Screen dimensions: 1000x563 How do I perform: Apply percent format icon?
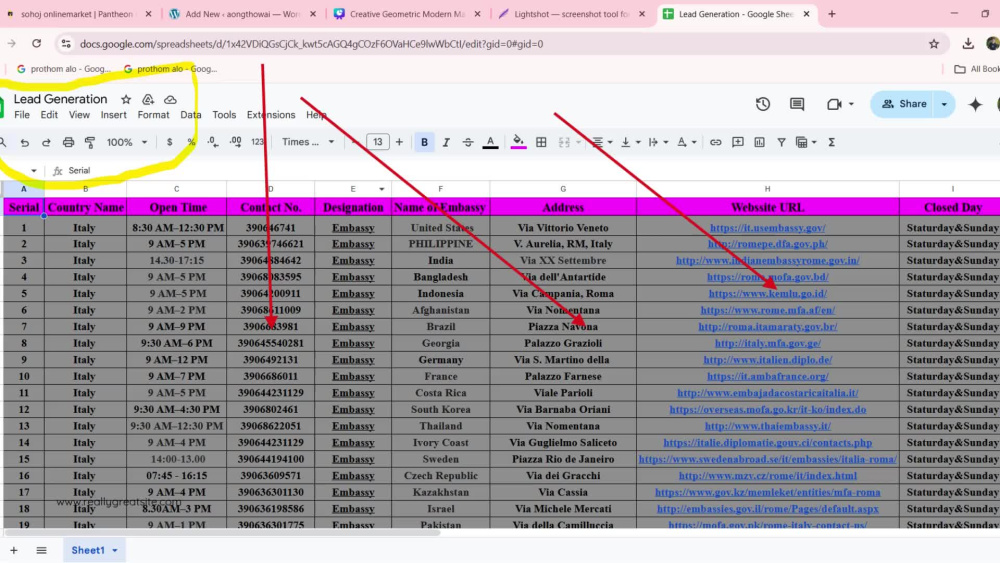click(x=191, y=142)
